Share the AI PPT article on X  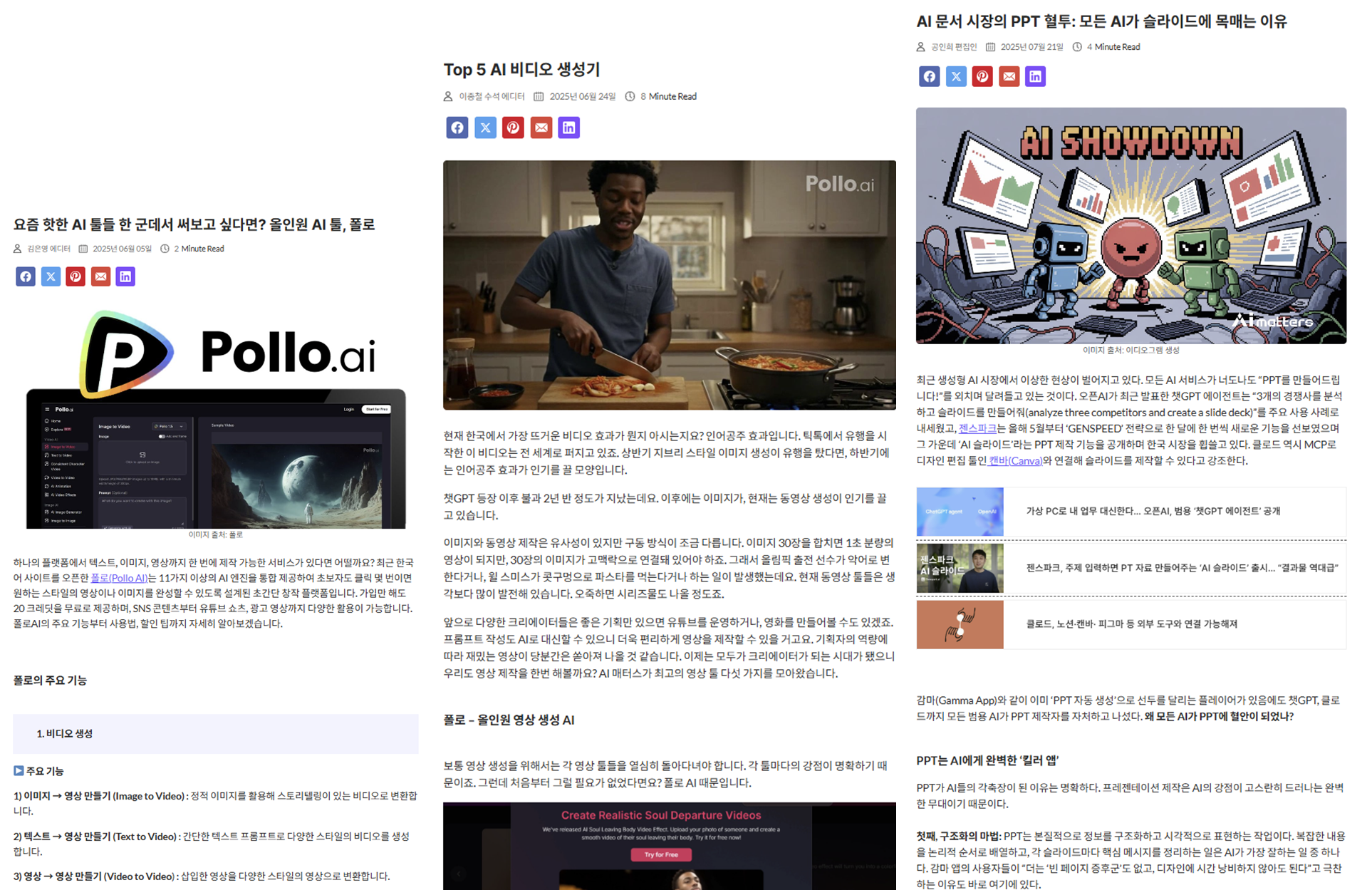[956, 76]
